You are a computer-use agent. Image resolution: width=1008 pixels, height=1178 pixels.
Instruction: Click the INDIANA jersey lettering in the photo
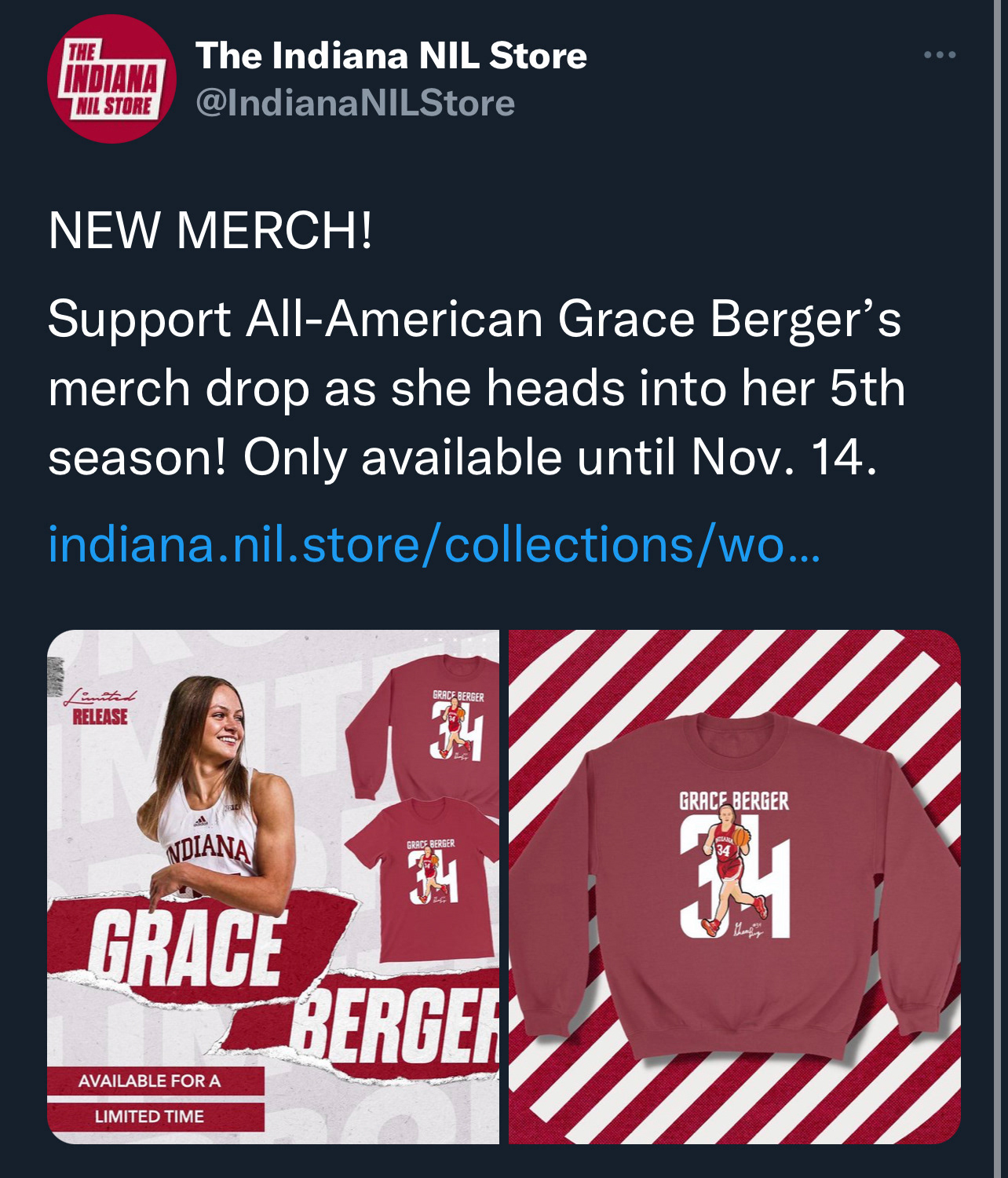pyautogui.click(x=210, y=848)
